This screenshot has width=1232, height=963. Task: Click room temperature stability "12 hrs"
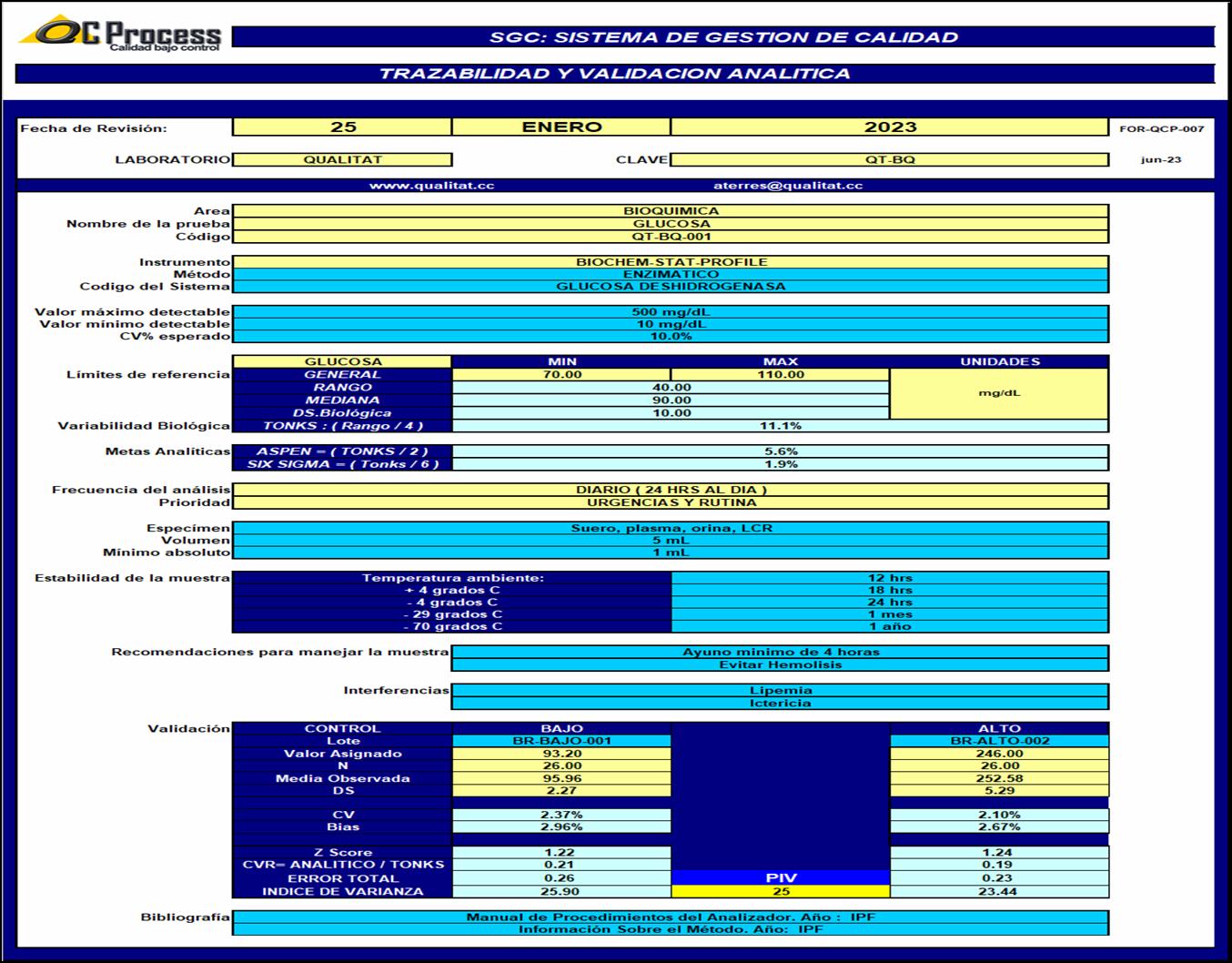(890, 578)
